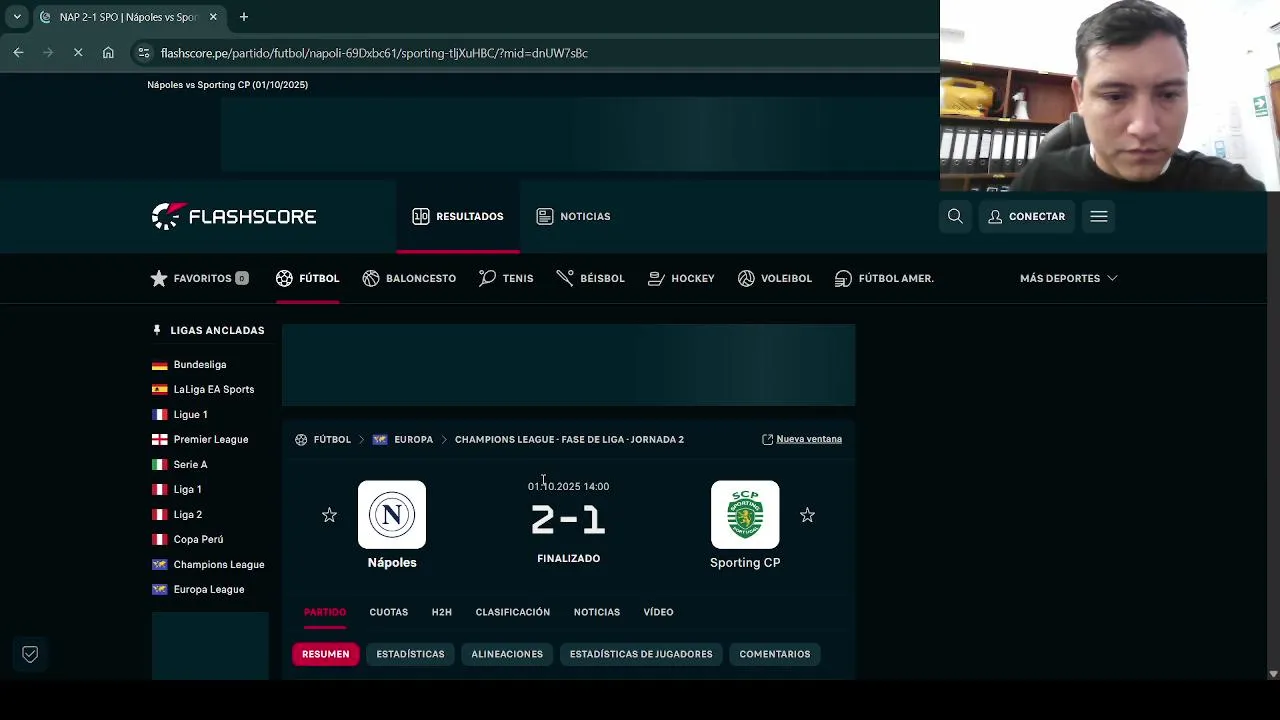Switch to the H2H tab
Viewport: 1280px width, 720px height.
click(442, 612)
